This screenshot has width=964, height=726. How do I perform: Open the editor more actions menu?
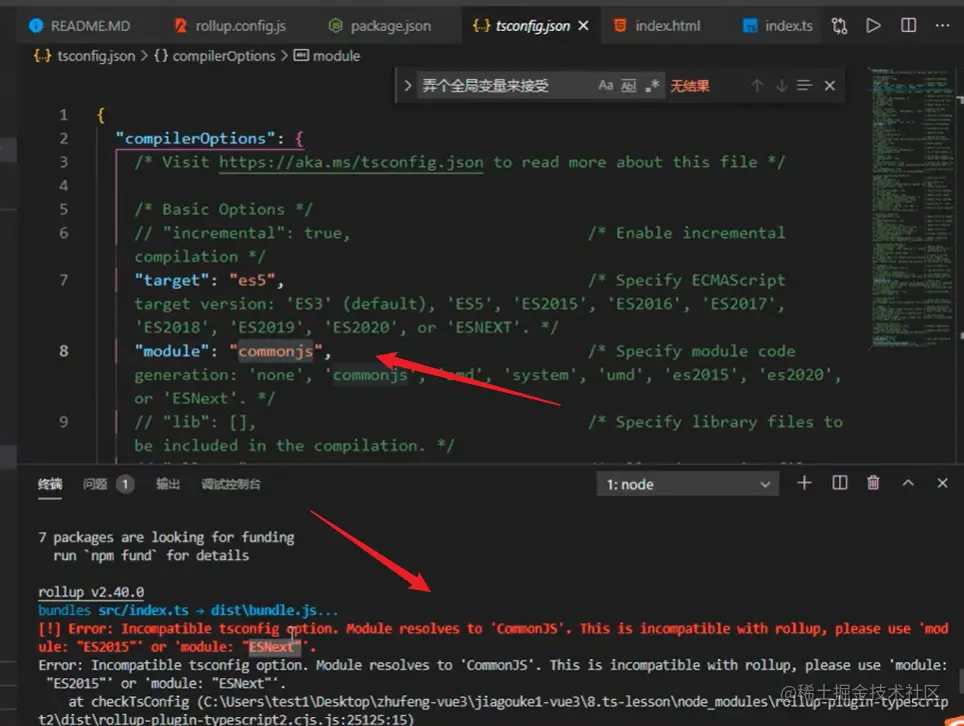[x=942, y=26]
